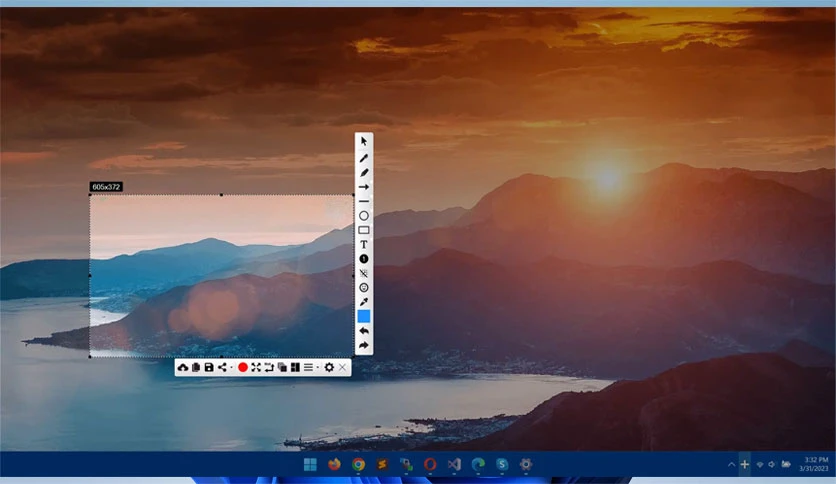Open the small dropdown beside share icon
This screenshot has width=836, height=484.
coord(231,368)
